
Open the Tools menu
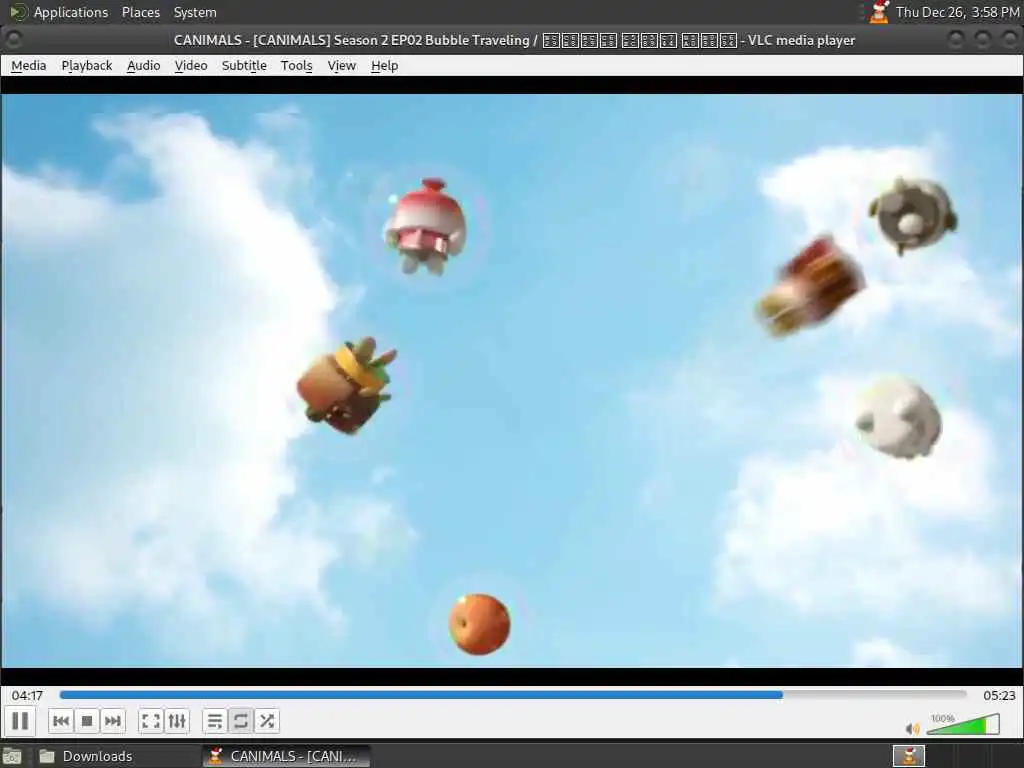[296, 65]
